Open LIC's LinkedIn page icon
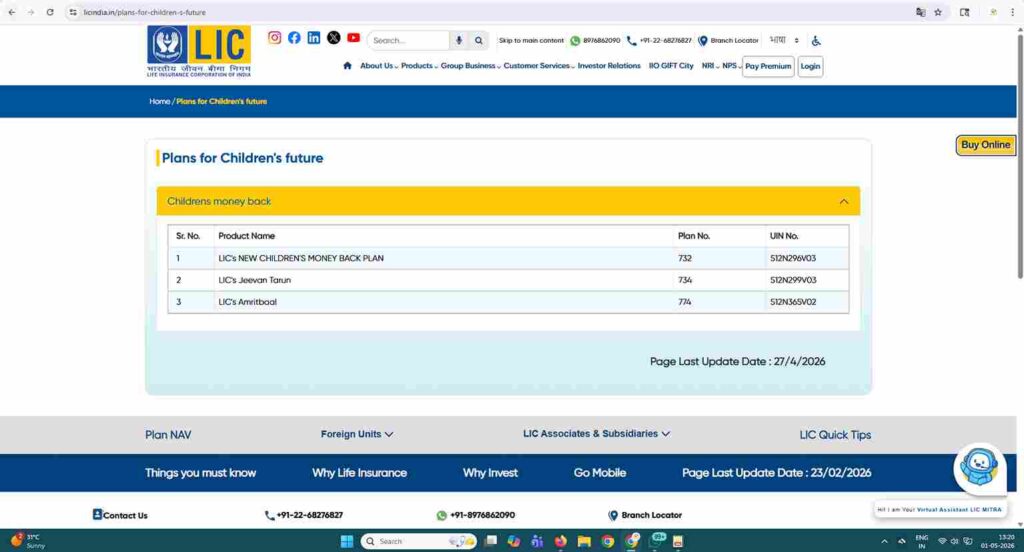Image resolution: width=1024 pixels, height=552 pixels. pos(313,38)
